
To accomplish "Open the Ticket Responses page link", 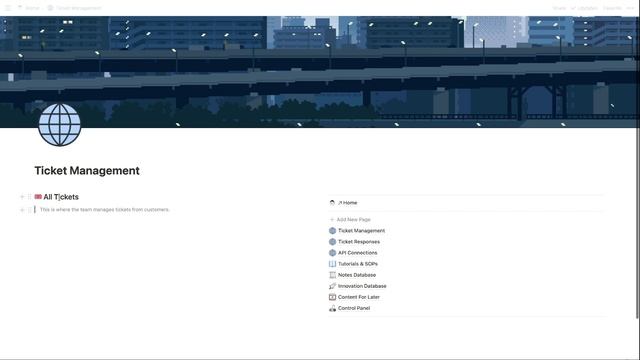I will (359, 242).
